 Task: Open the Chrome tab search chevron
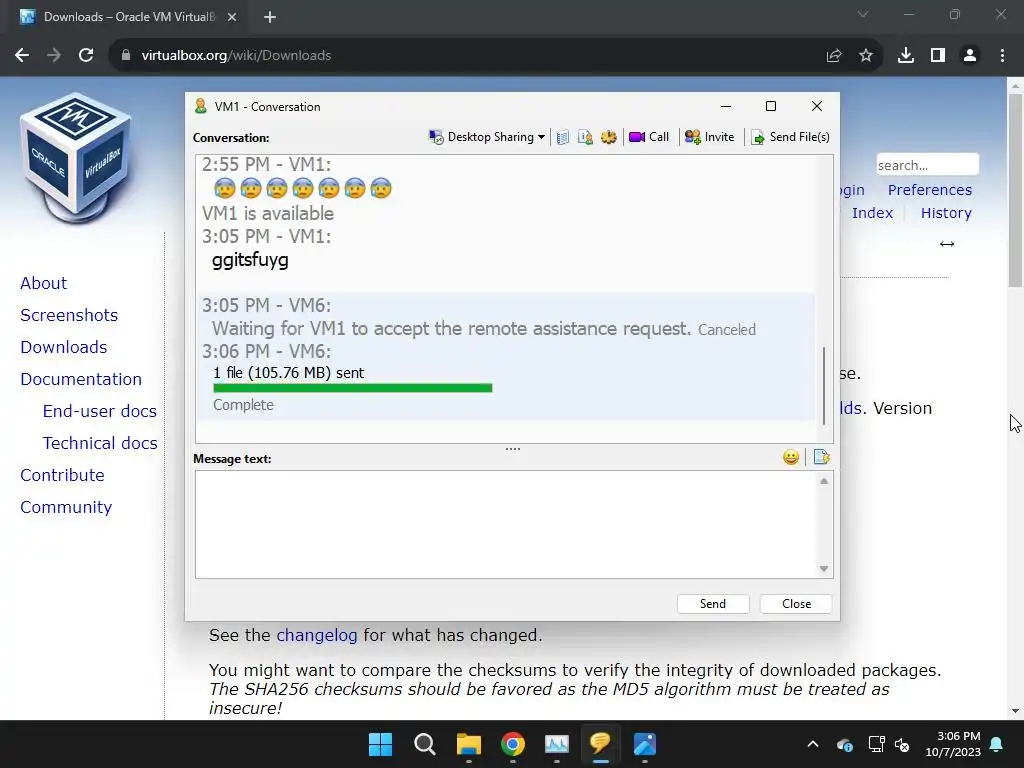[x=863, y=14]
